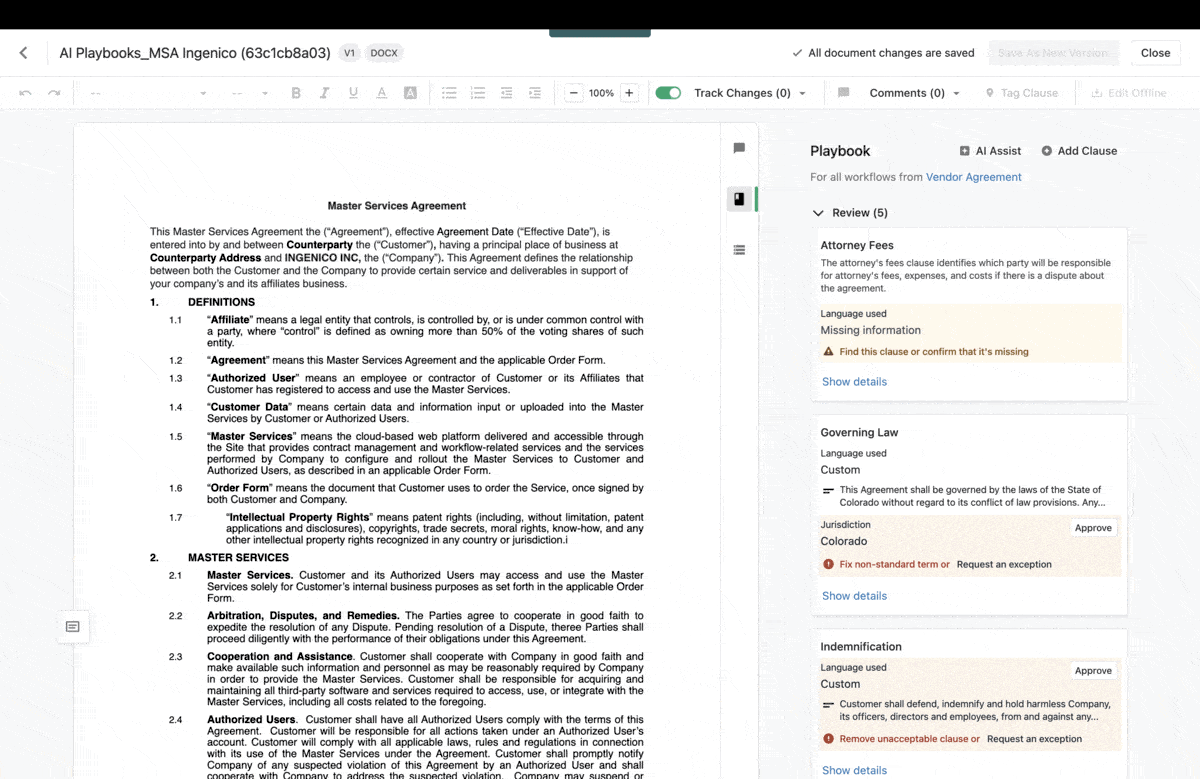Click the Master Services Agreement title

tap(397, 206)
